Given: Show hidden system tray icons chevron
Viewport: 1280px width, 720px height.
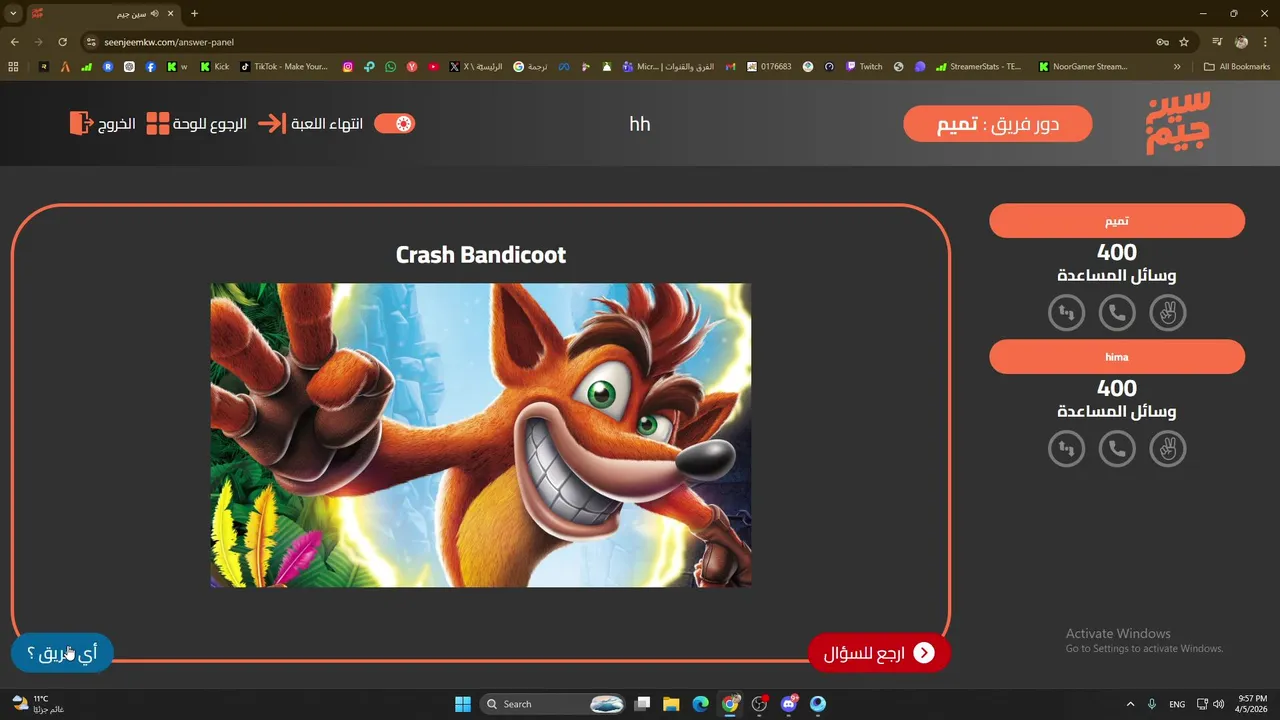Looking at the screenshot, I should pos(1131,704).
